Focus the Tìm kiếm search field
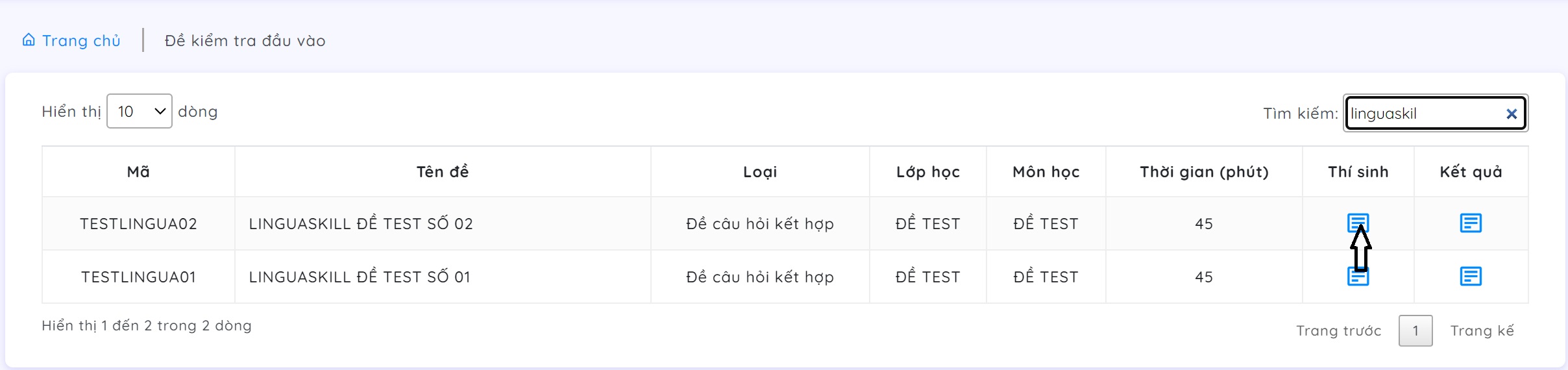Screen dimensions: 1568x370 1425,114
